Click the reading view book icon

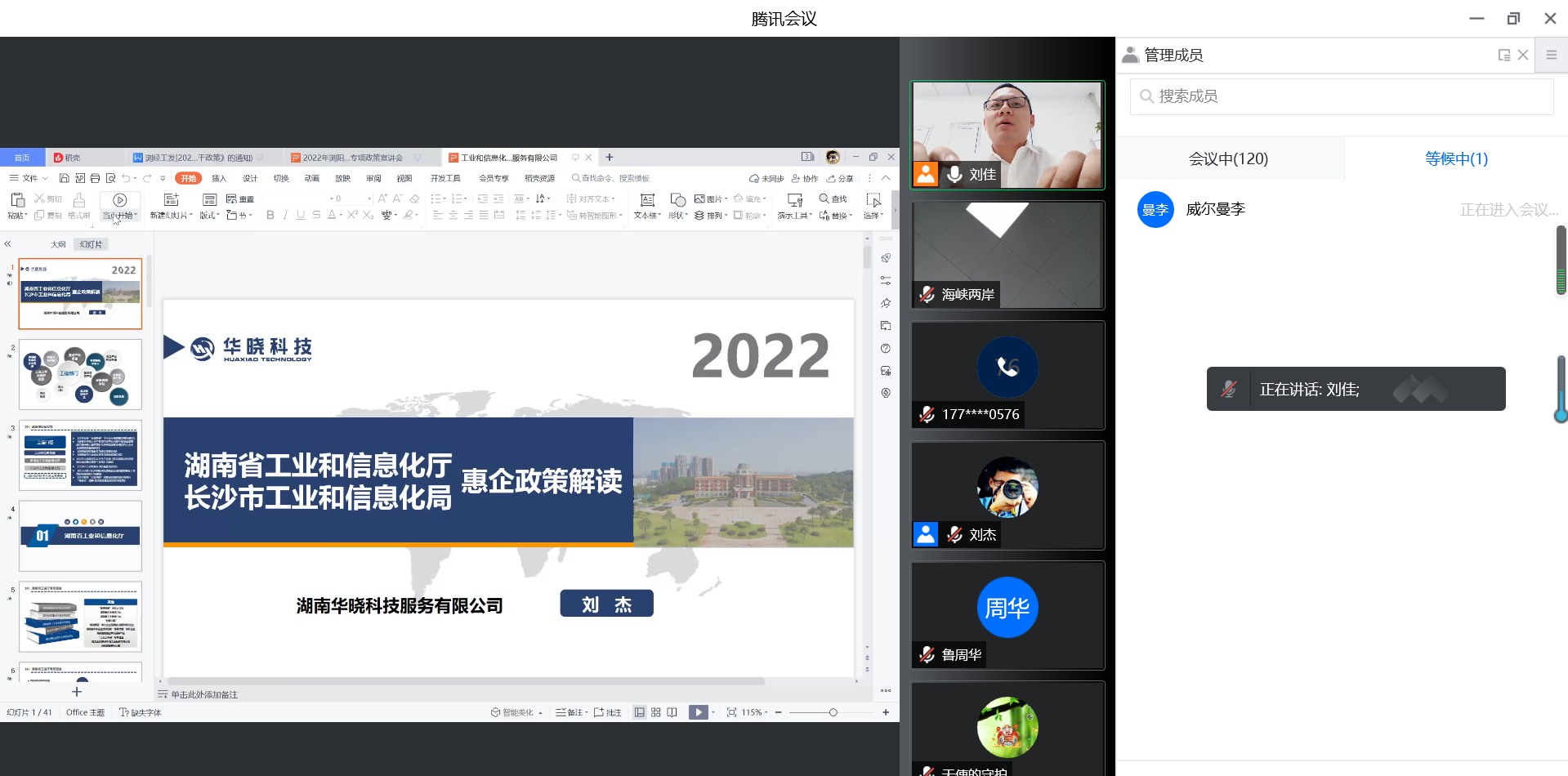click(x=672, y=712)
